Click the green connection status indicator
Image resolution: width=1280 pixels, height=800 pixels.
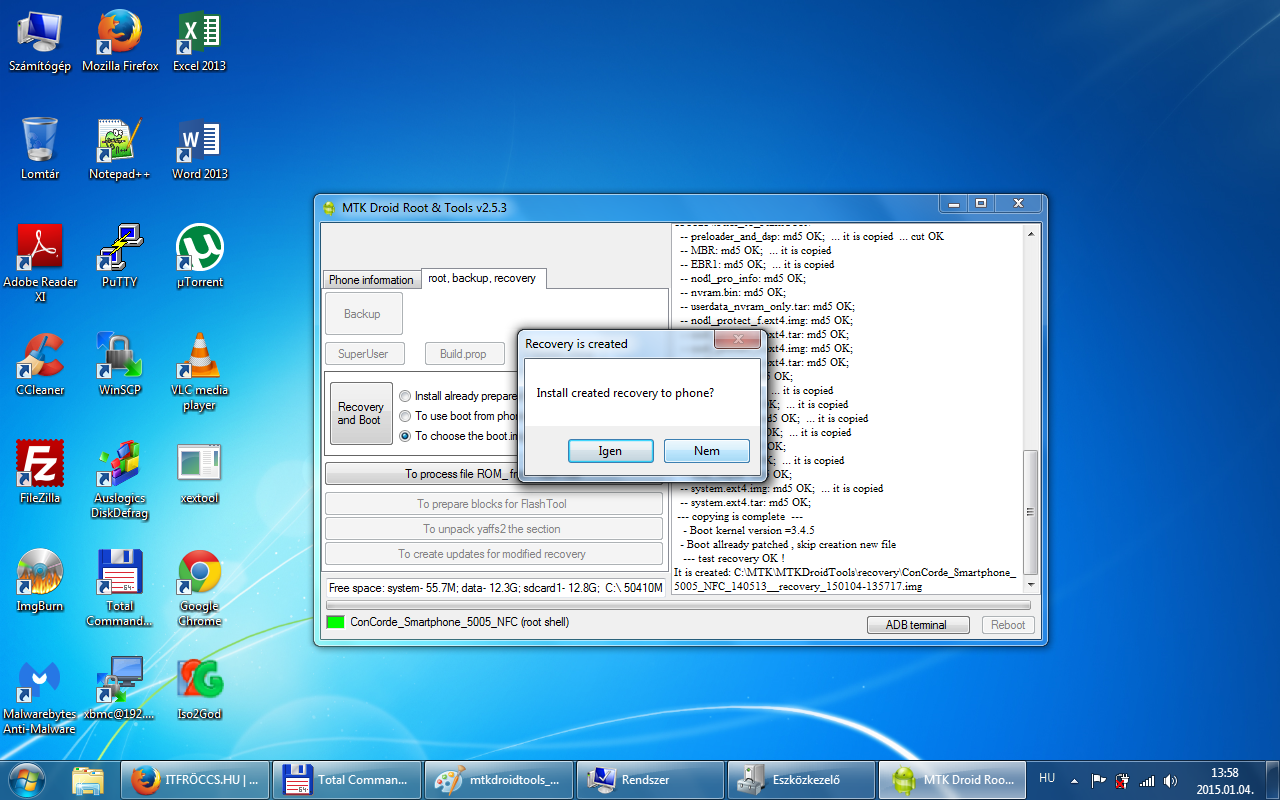pyautogui.click(x=335, y=623)
